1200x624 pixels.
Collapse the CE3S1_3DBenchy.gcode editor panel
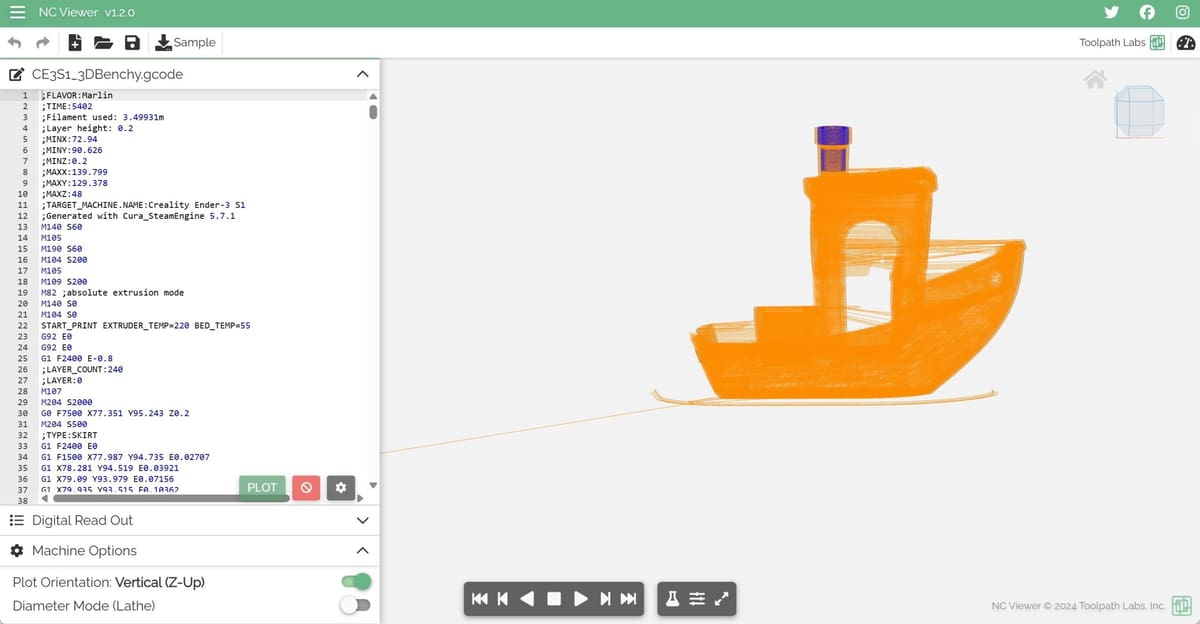[362, 74]
